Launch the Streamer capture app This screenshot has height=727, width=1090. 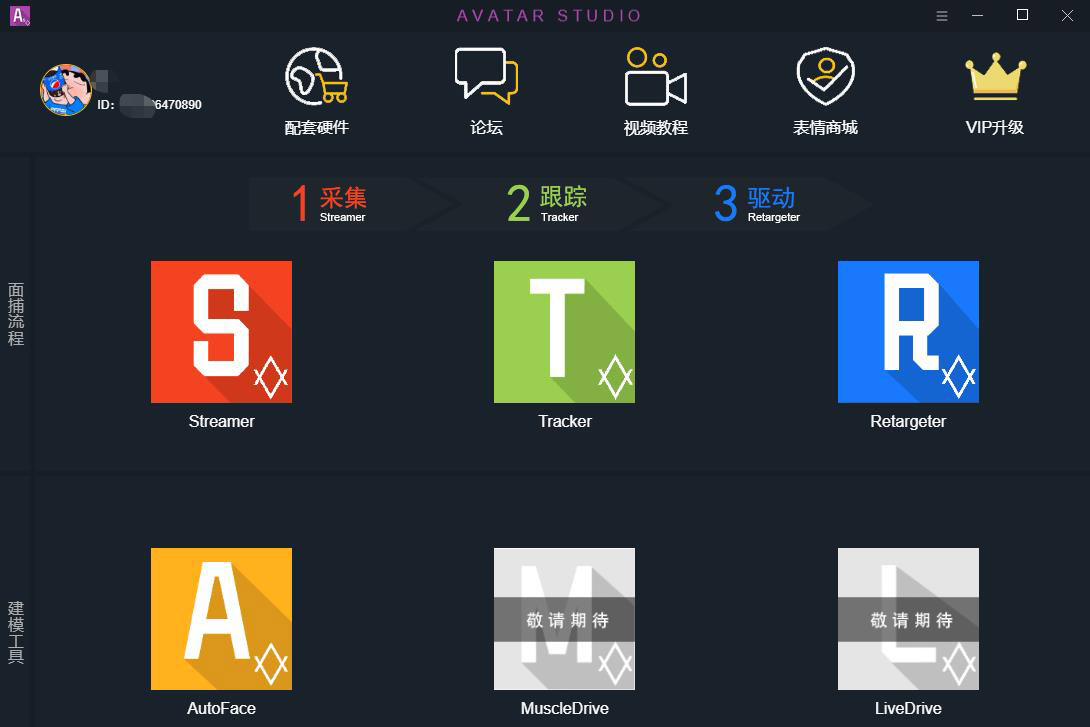(x=220, y=331)
